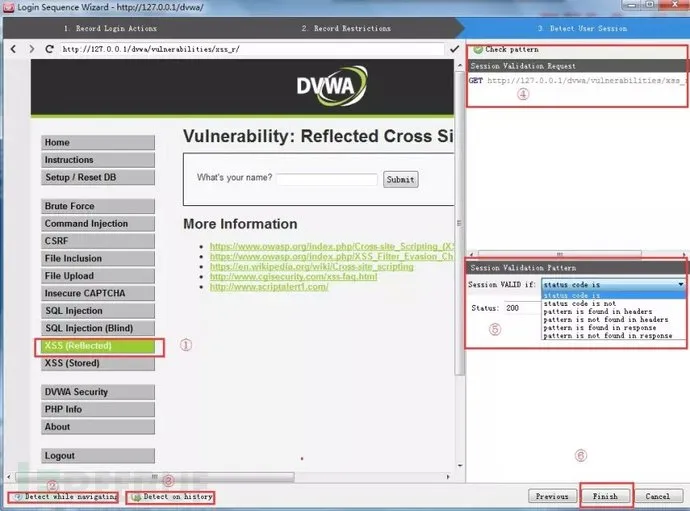Open the Insecure CAPTCHA page
Image resolution: width=690 pixels, height=511 pixels.
[98, 293]
